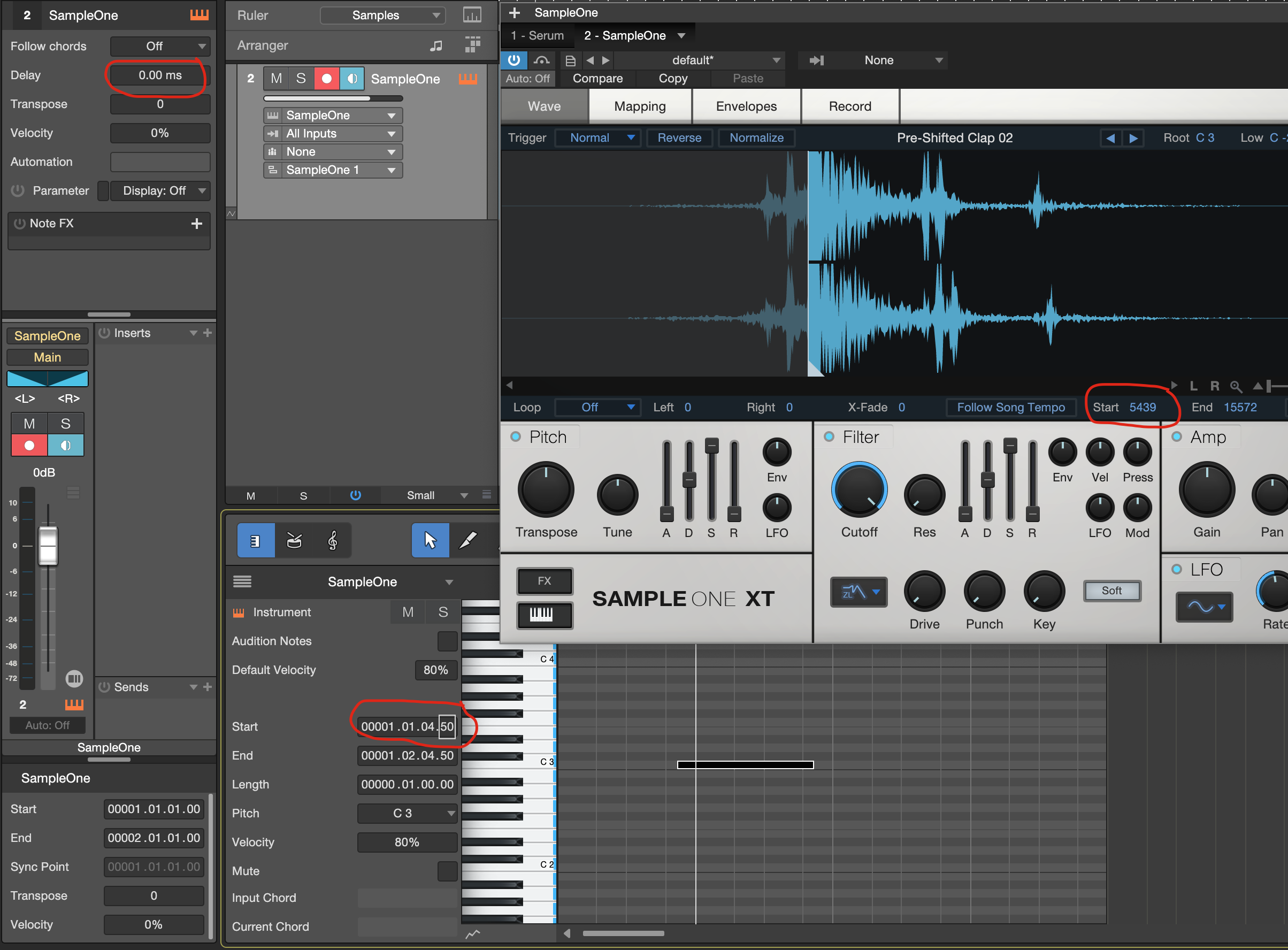1288x950 pixels.
Task: Open the Arranger sections grid icon
Action: pyautogui.click(x=472, y=45)
